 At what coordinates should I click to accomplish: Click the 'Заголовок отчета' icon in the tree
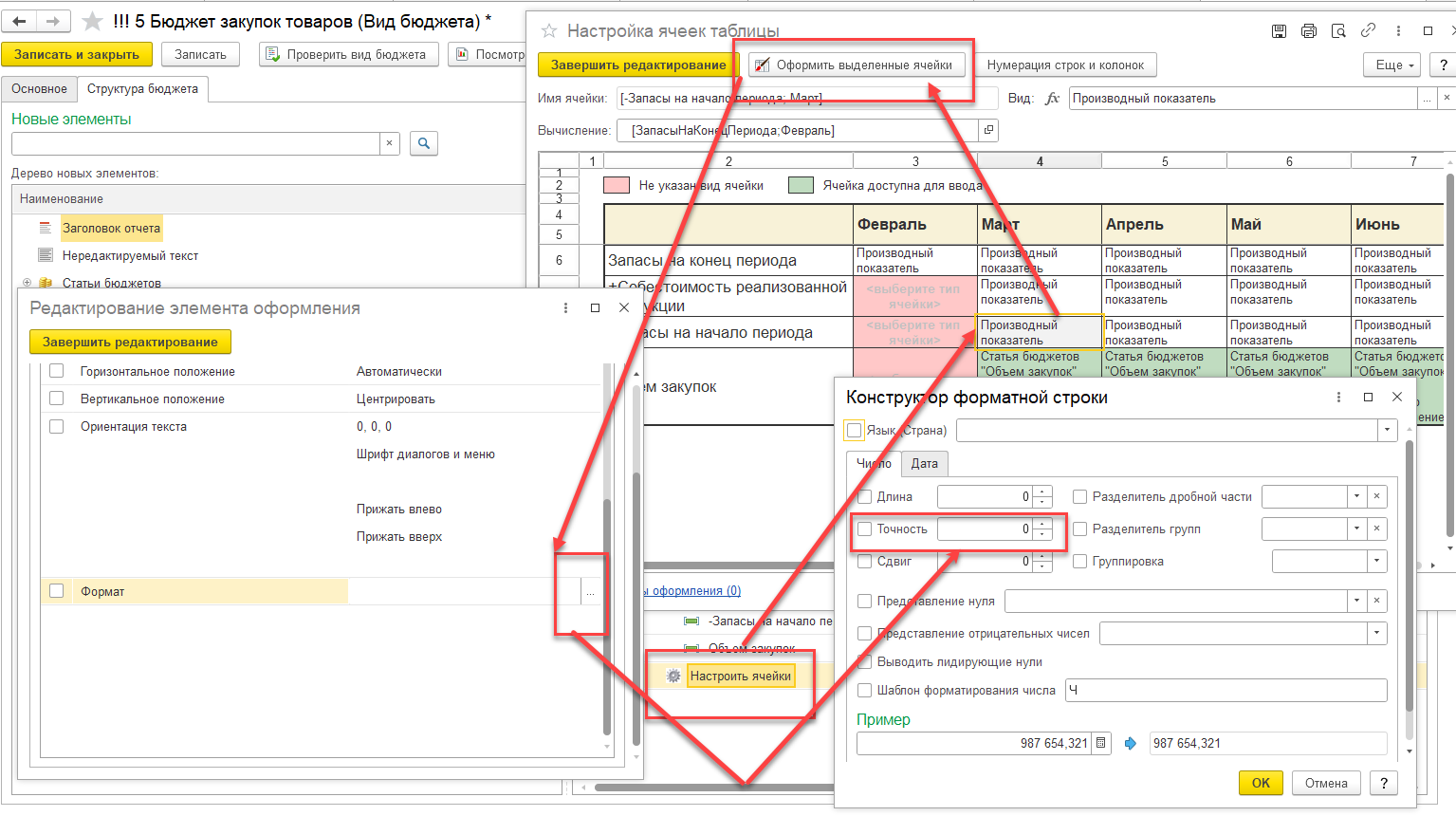[45, 228]
